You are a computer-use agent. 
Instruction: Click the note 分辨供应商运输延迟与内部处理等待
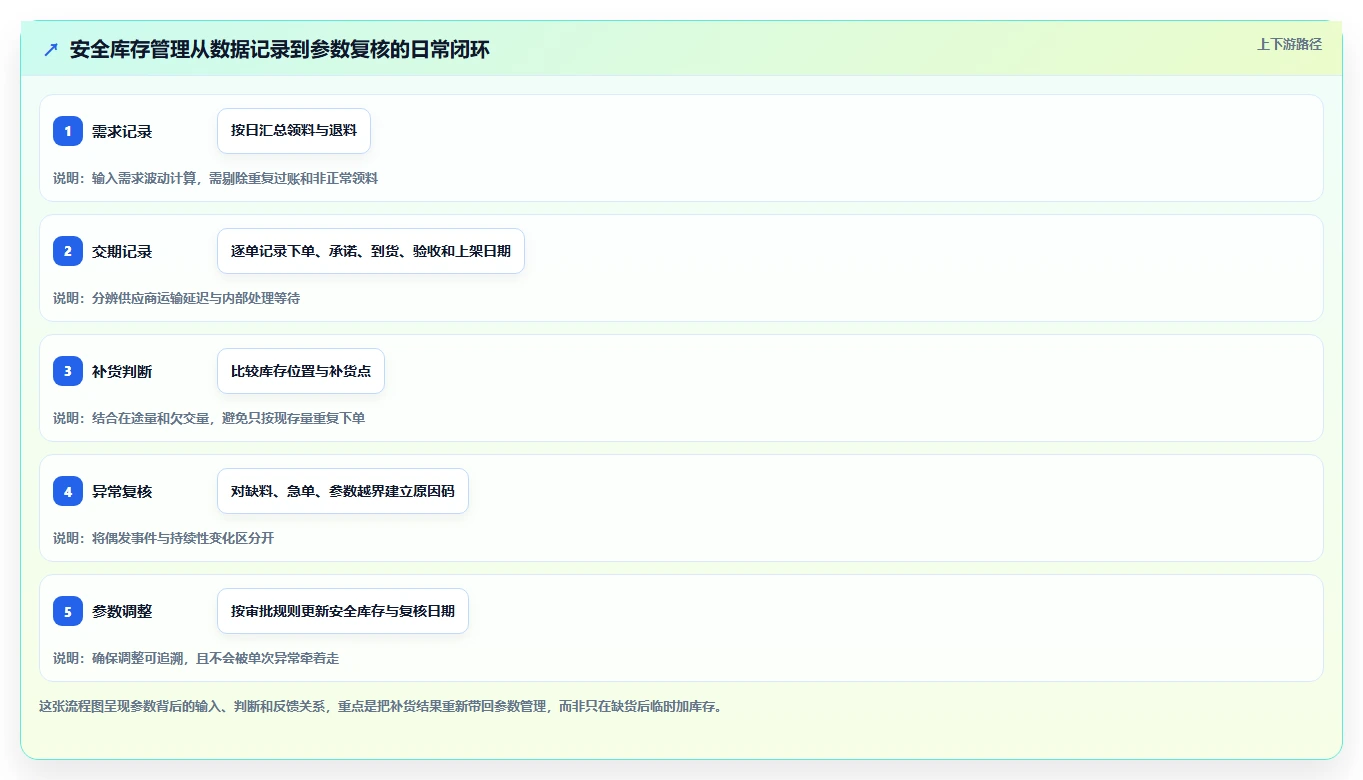pos(176,298)
